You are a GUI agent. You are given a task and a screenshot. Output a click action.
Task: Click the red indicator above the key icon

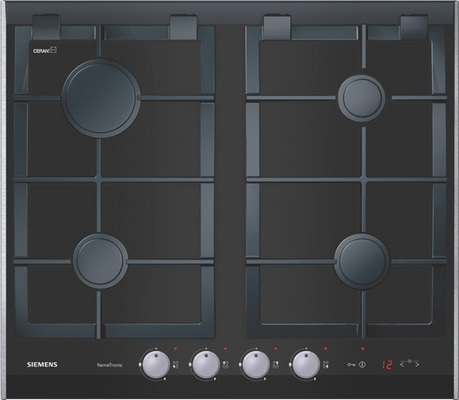(x=362, y=349)
